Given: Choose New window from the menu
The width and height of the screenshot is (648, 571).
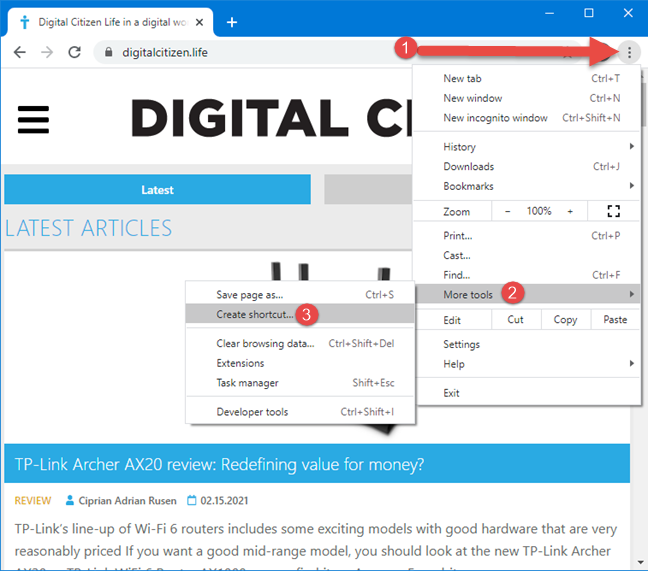Looking at the screenshot, I should [x=527, y=98].
